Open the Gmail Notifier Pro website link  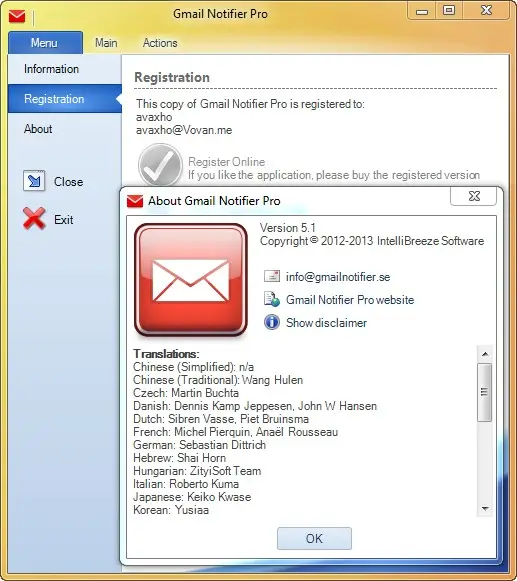click(350, 300)
